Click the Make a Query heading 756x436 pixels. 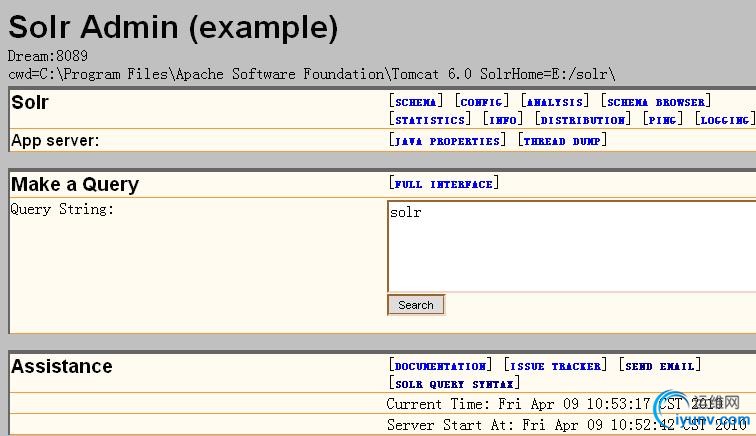(x=75, y=184)
